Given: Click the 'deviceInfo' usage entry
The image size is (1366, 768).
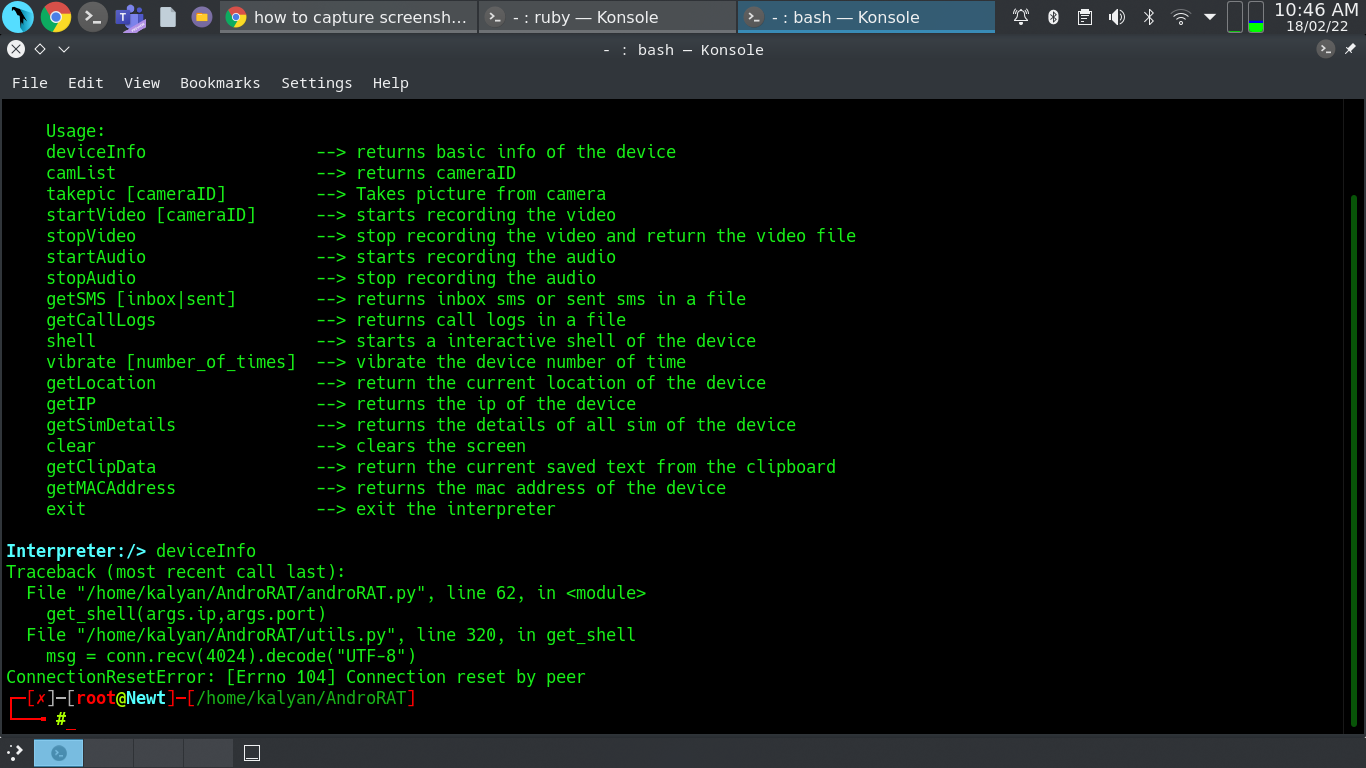Looking at the screenshot, I should [x=96, y=152].
